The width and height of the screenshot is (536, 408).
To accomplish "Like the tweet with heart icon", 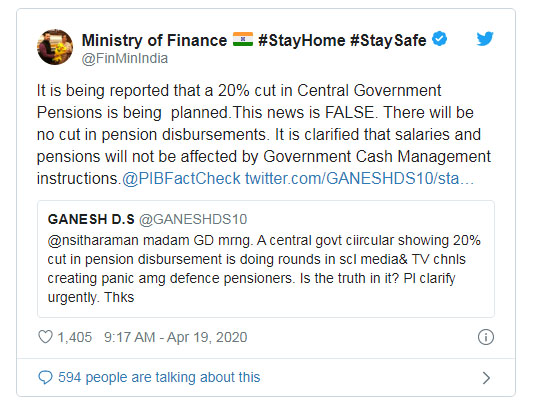I will coord(45,337).
